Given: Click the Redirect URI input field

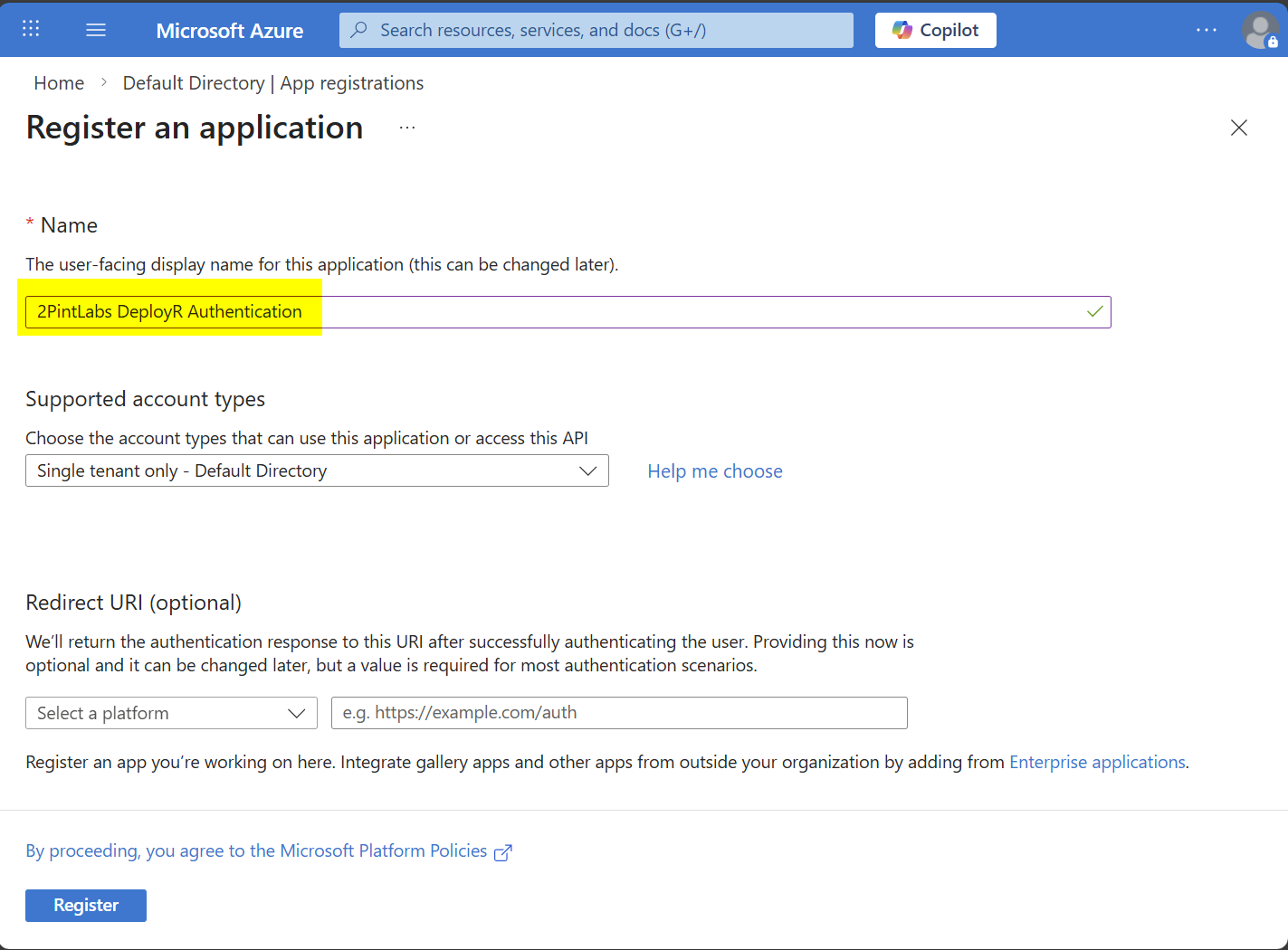Looking at the screenshot, I should [x=619, y=713].
